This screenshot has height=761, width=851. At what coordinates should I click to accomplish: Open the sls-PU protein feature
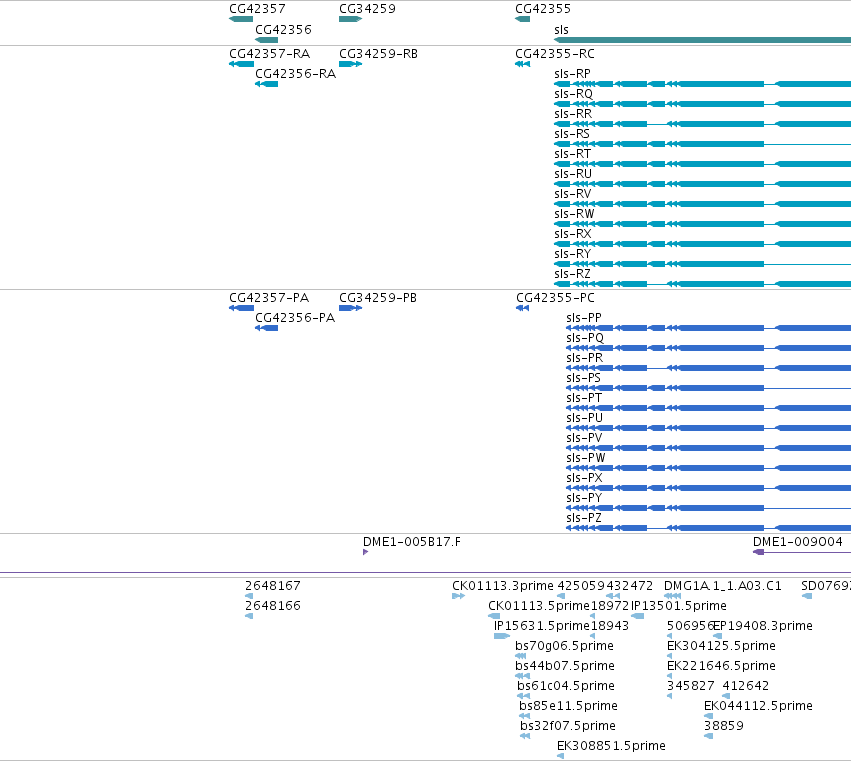pyautogui.click(x=708, y=428)
